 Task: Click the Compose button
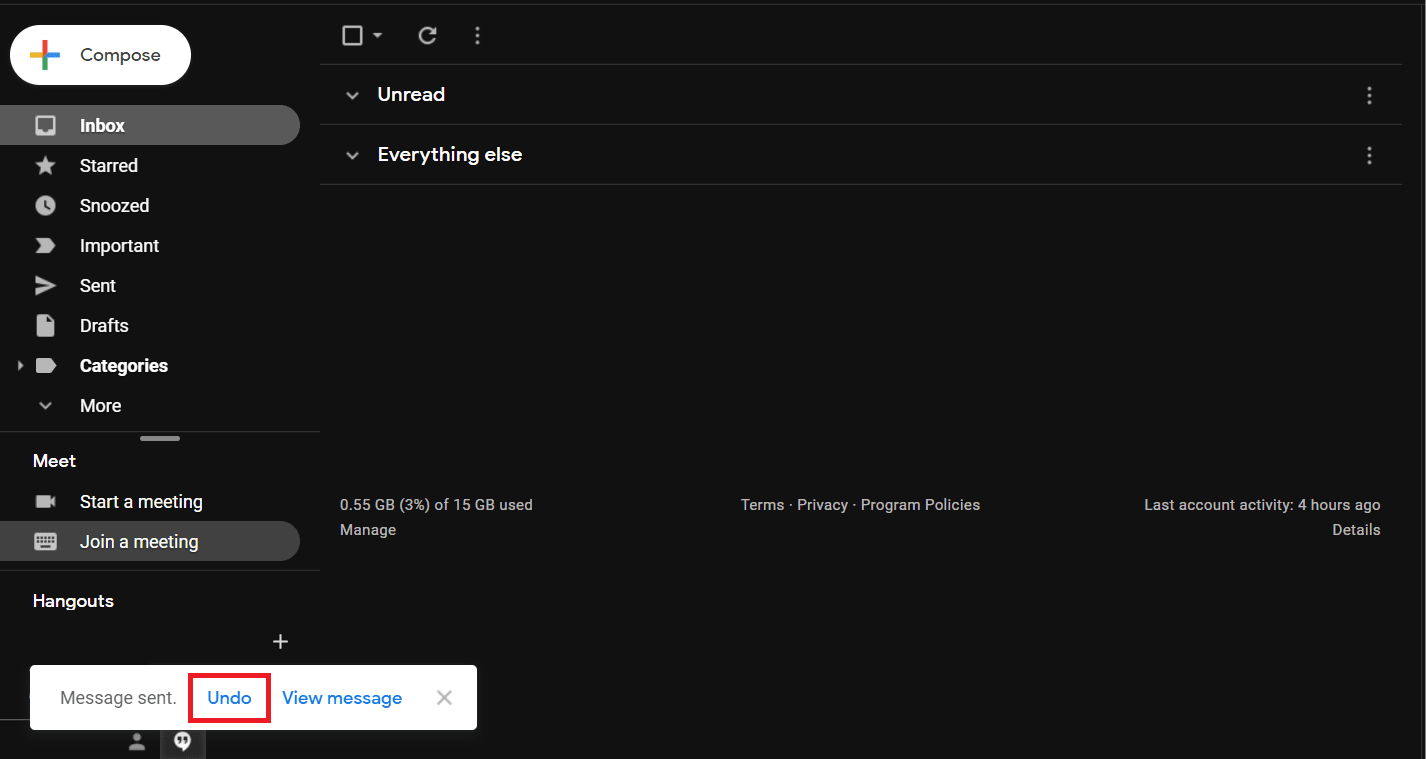[x=100, y=55]
